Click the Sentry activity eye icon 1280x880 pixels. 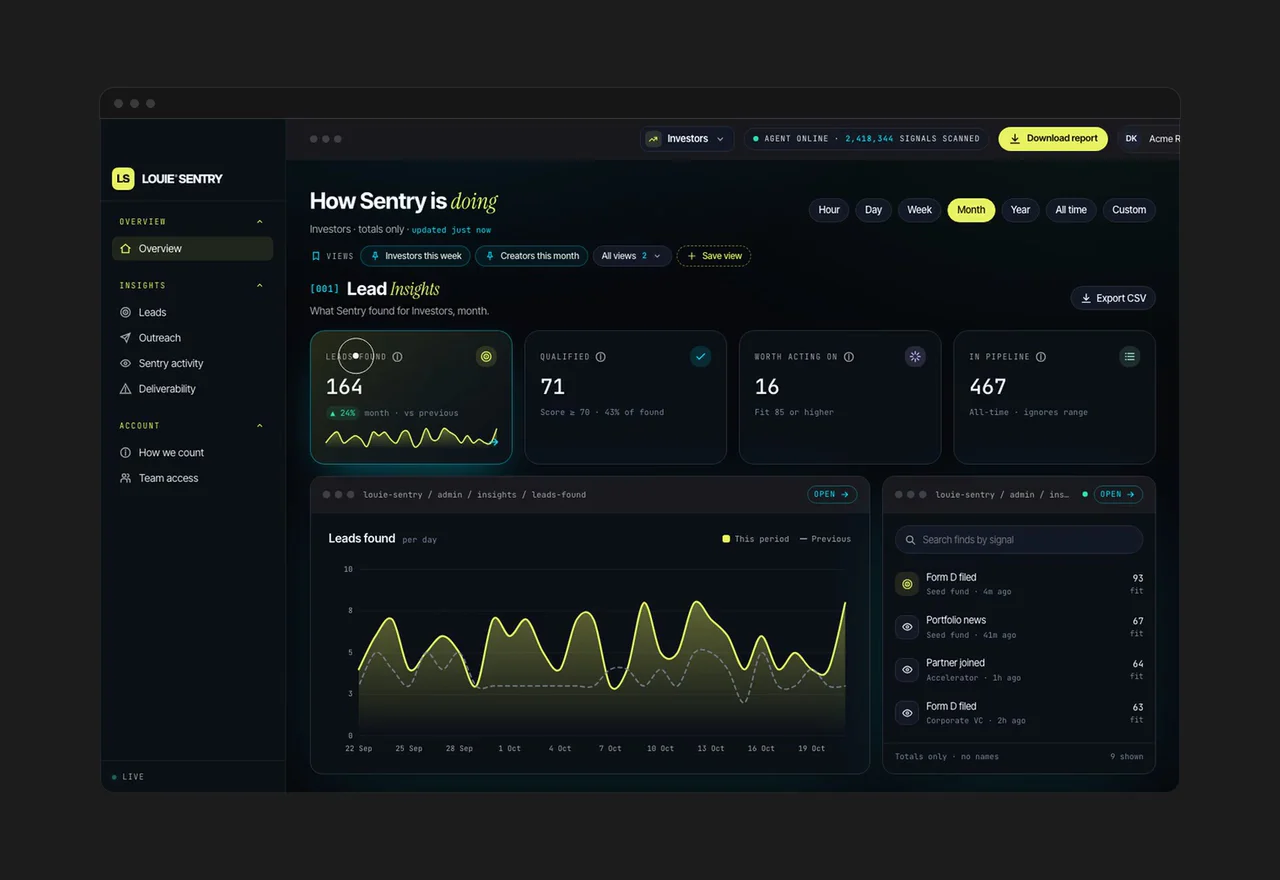(x=125, y=364)
